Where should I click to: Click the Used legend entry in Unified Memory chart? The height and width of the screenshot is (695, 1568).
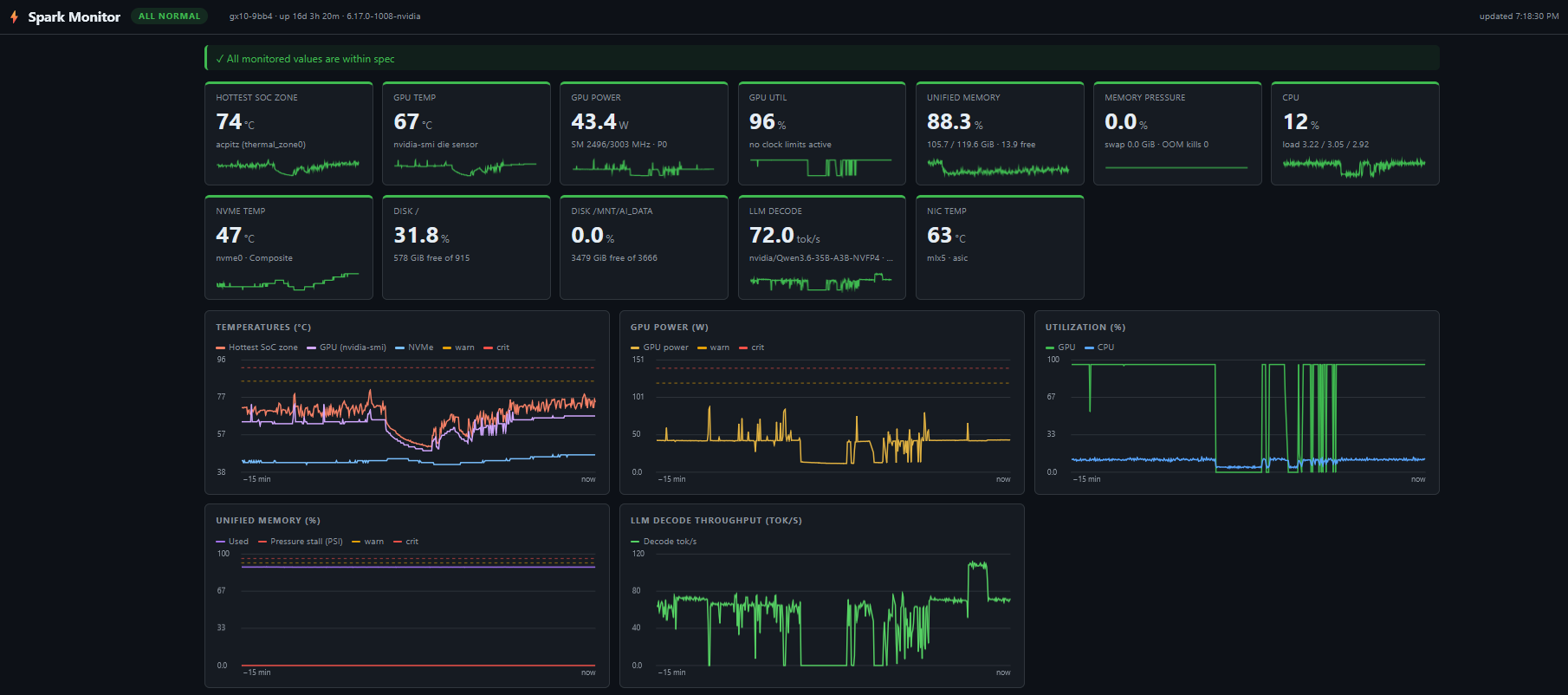pyautogui.click(x=232, y=542)
